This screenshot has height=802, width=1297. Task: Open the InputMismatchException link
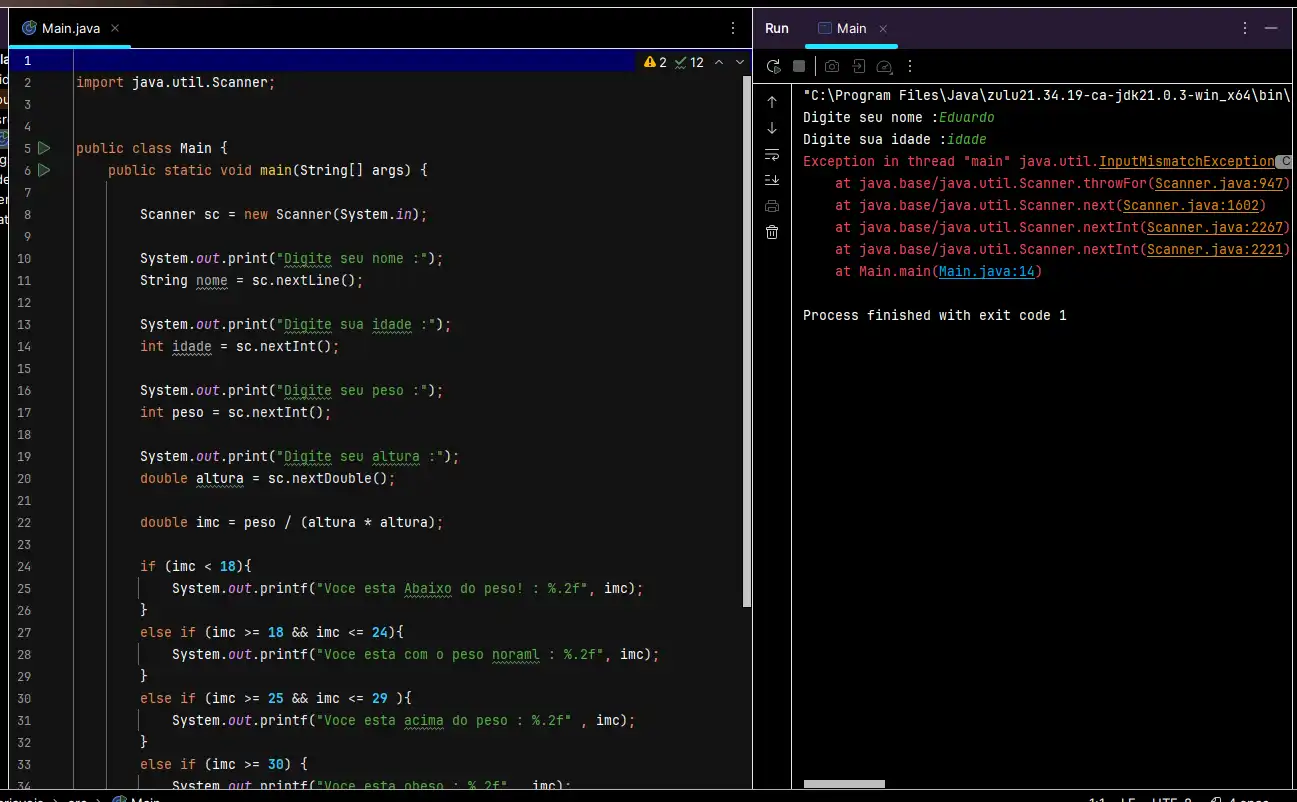[x=1187, y=161]
